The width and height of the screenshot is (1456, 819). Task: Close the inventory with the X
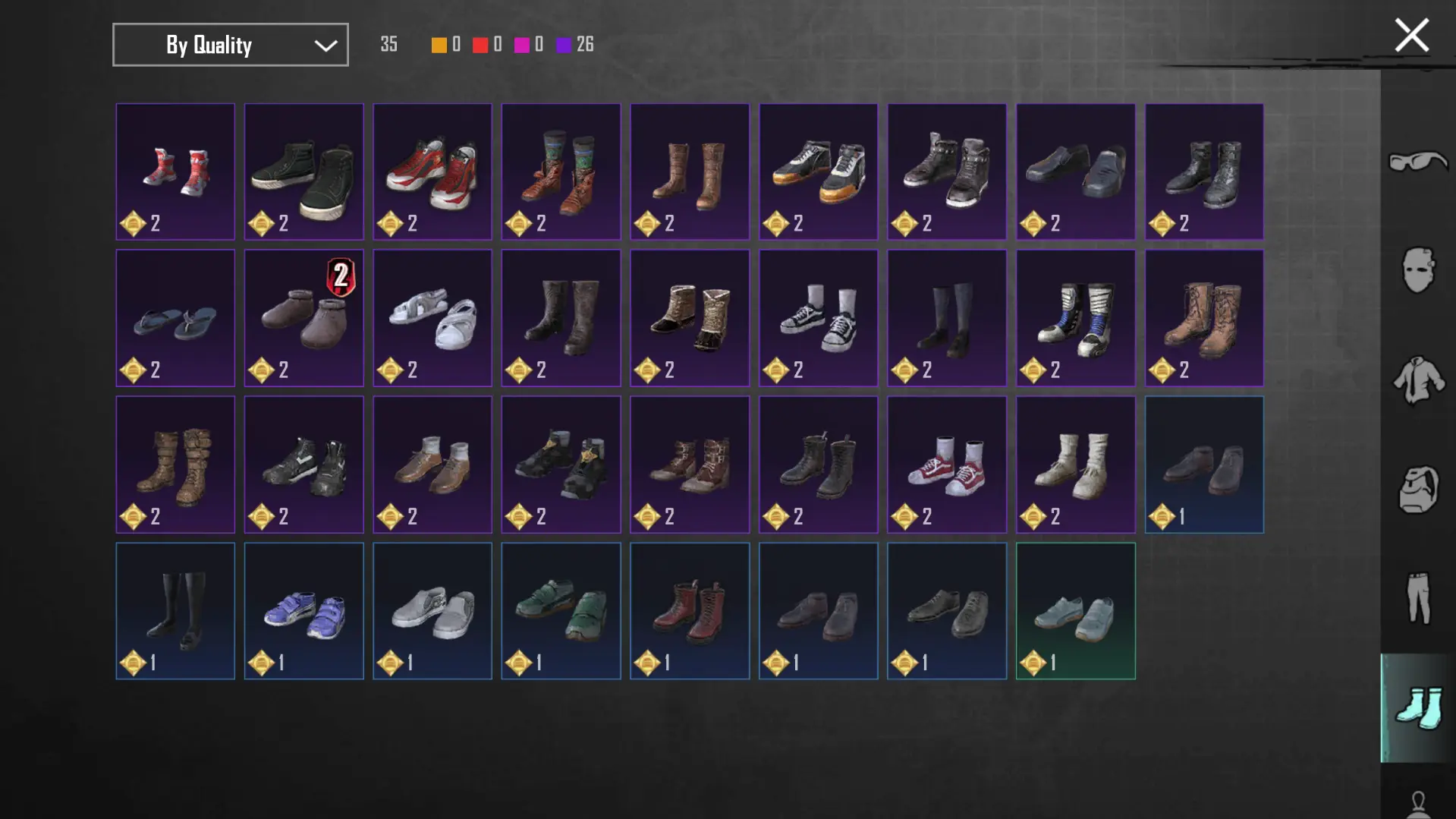coord(1411,36)
